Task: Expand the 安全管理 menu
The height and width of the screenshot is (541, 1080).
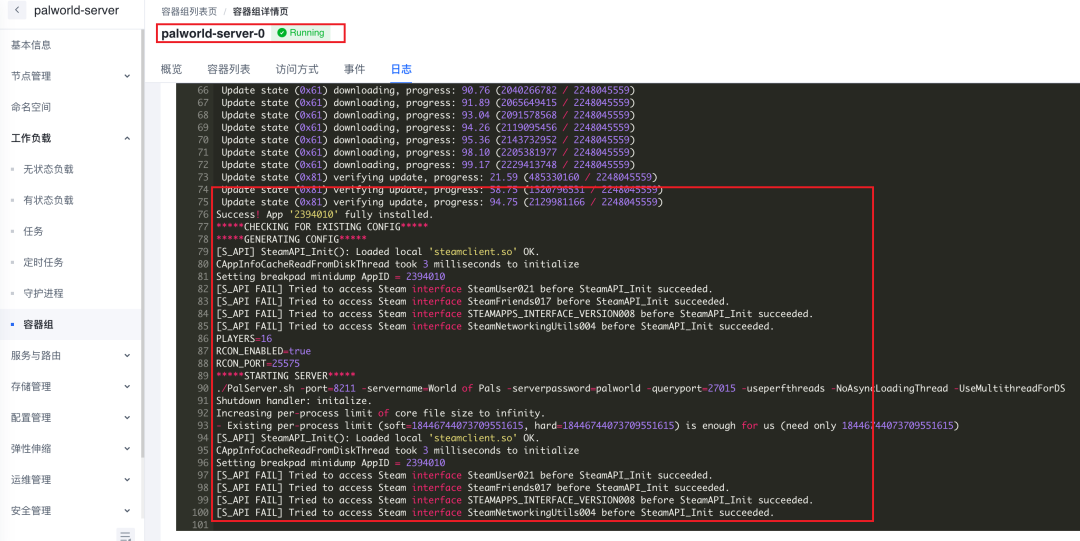Action: tap(126, 511)
